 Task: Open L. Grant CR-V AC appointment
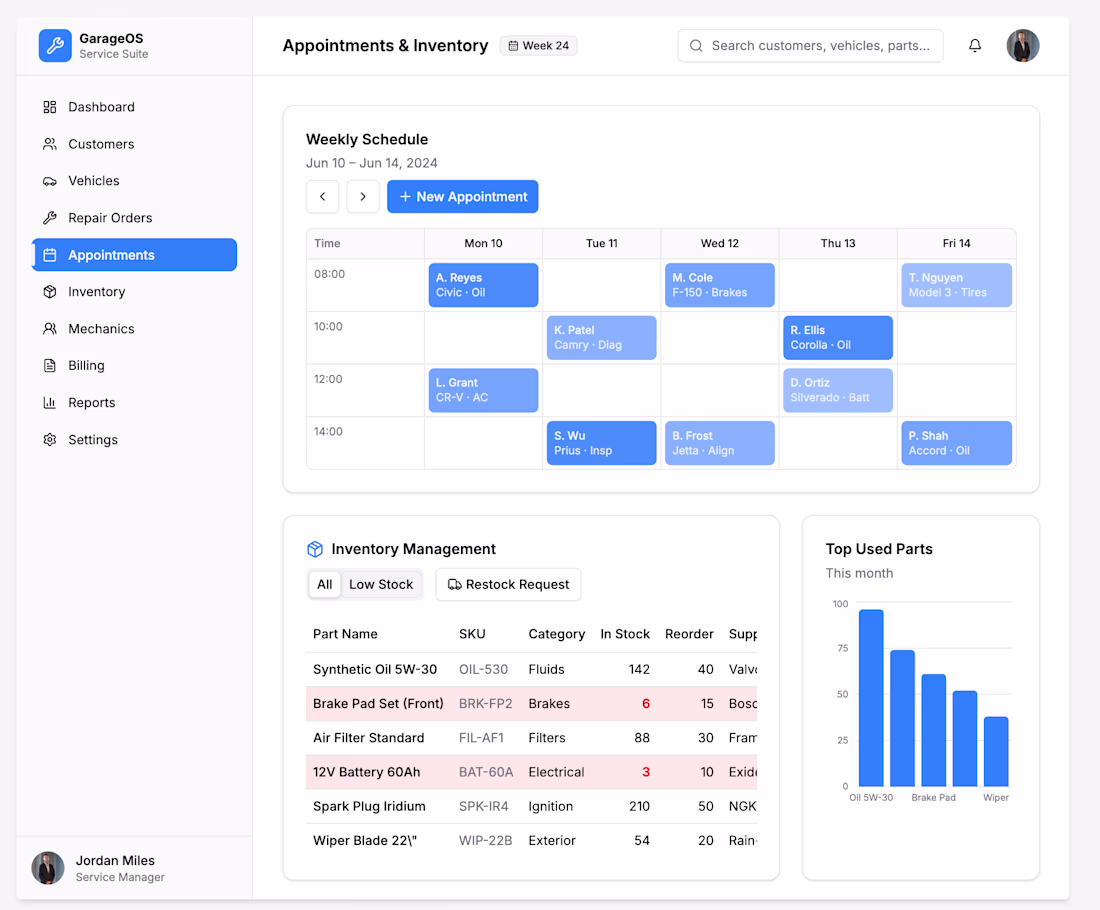[483, 390]
